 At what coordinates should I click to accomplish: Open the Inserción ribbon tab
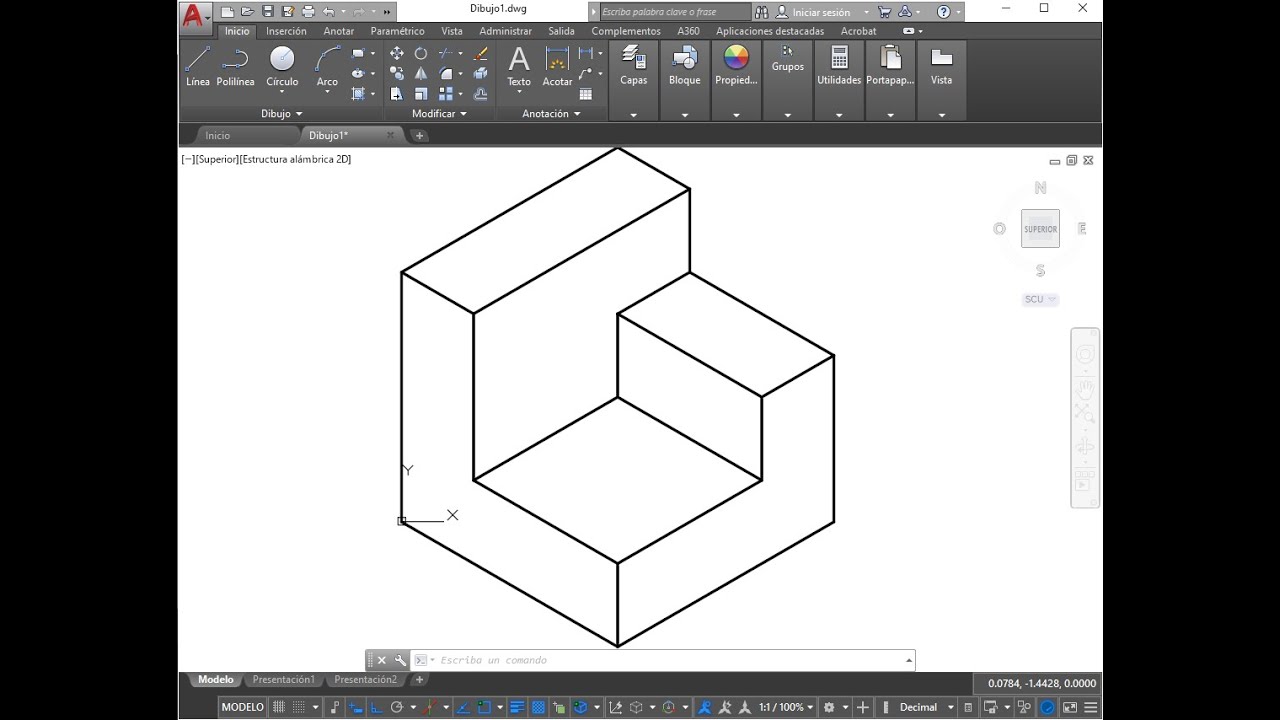286,31
